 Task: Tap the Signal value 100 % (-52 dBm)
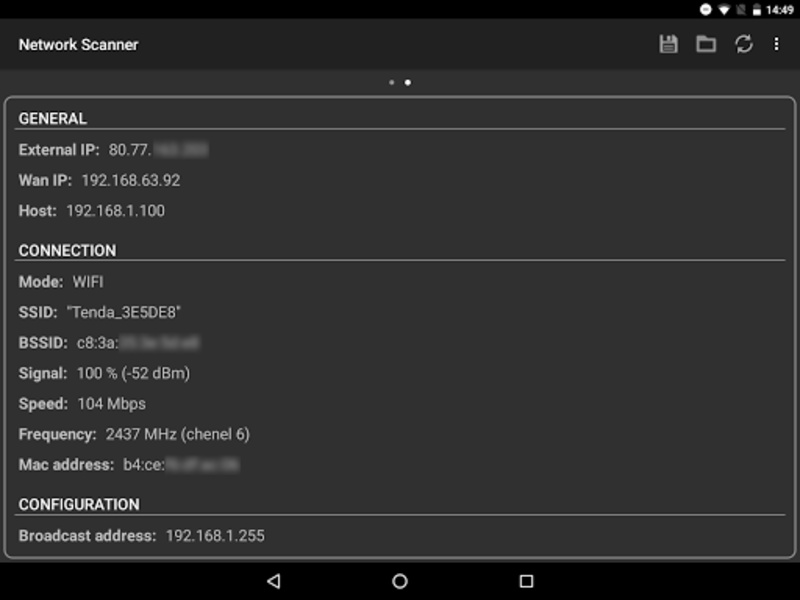[x=133, y=373]
